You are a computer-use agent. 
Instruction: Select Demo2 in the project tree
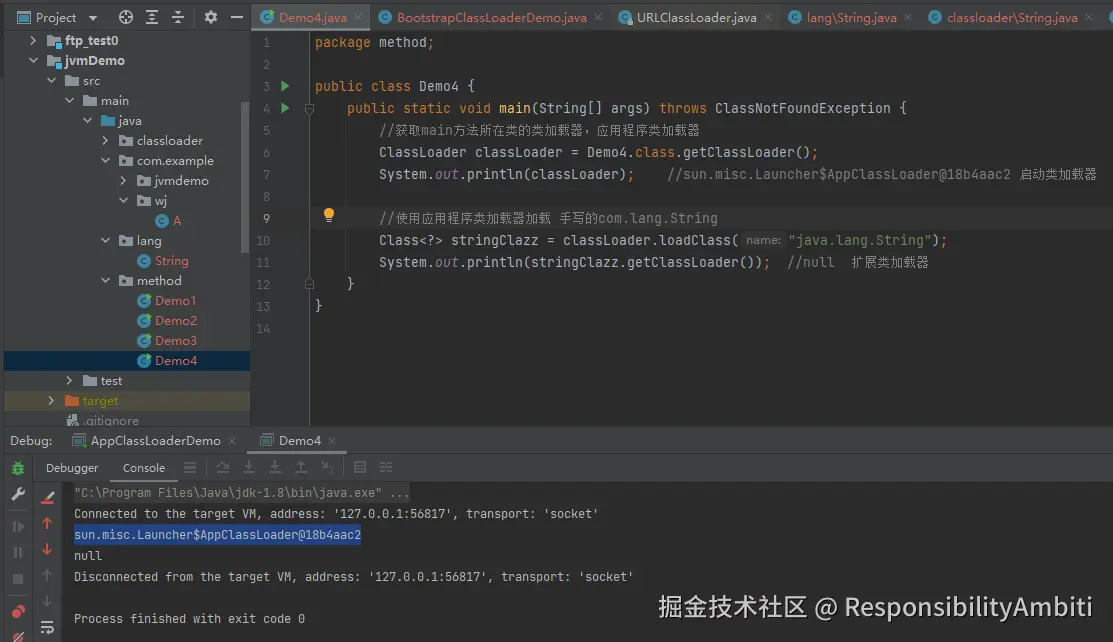coord(167,320)
